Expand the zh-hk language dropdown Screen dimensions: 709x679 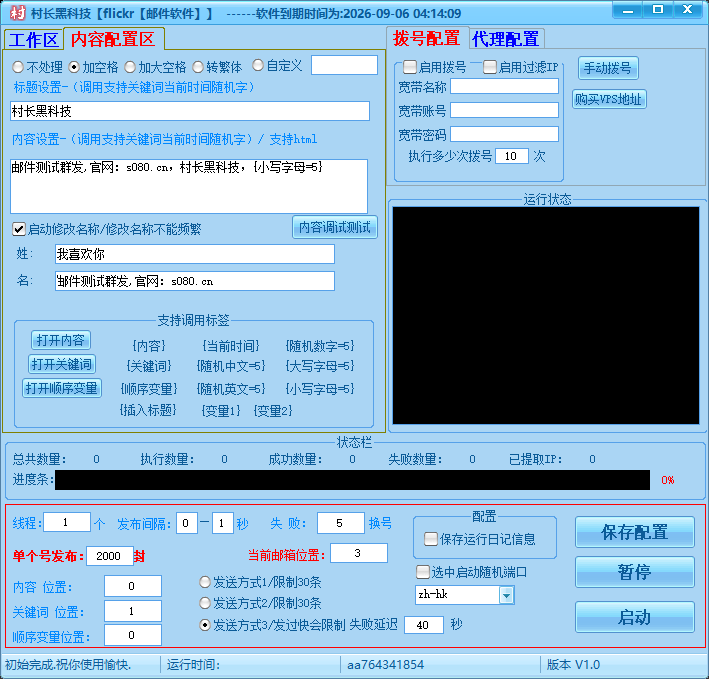[x=506, y=595]
